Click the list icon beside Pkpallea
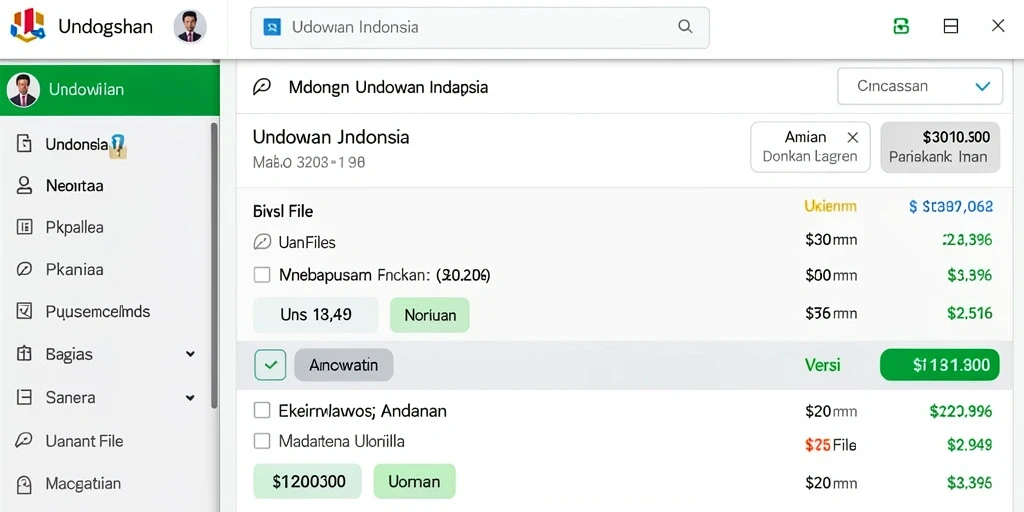The width and height of the screenshot is (1024, 512). tap(24, 227)
